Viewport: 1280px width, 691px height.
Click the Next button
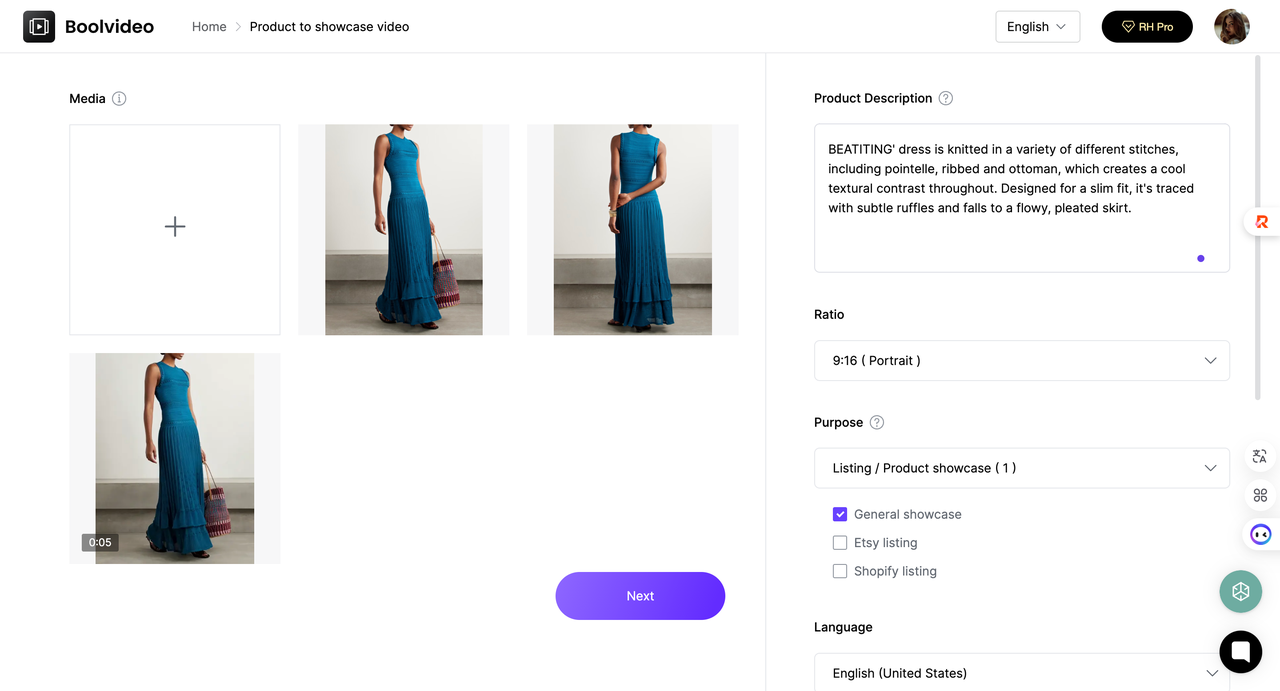click(640, 596)
